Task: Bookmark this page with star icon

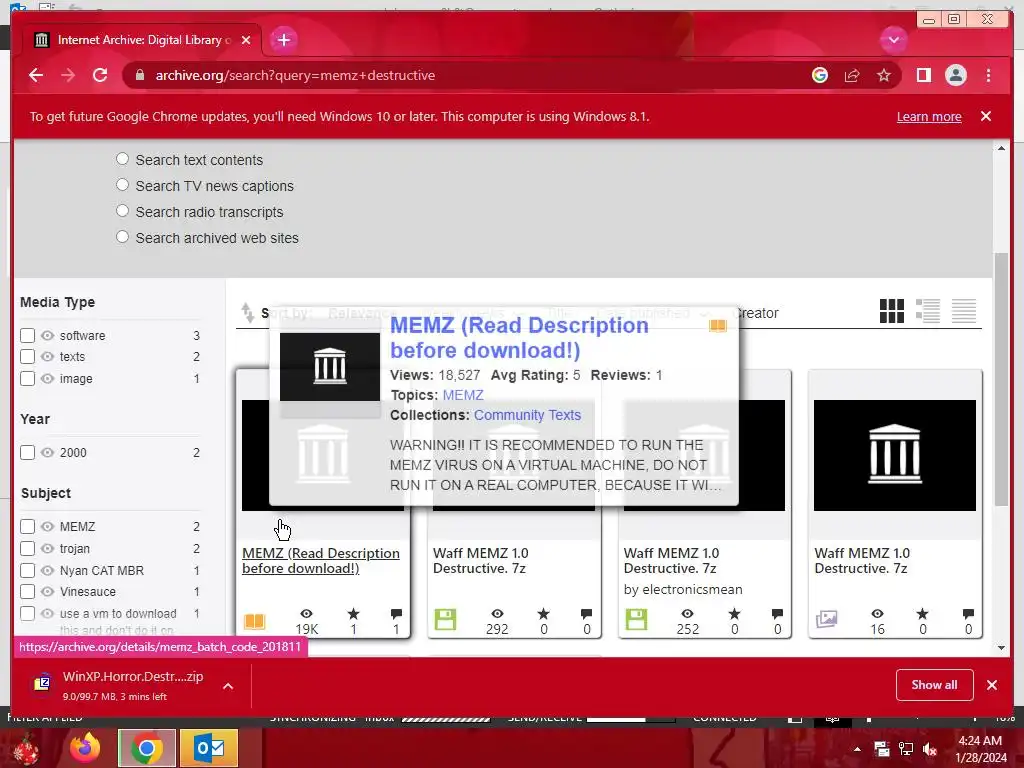Action: (x=884, y=75)
